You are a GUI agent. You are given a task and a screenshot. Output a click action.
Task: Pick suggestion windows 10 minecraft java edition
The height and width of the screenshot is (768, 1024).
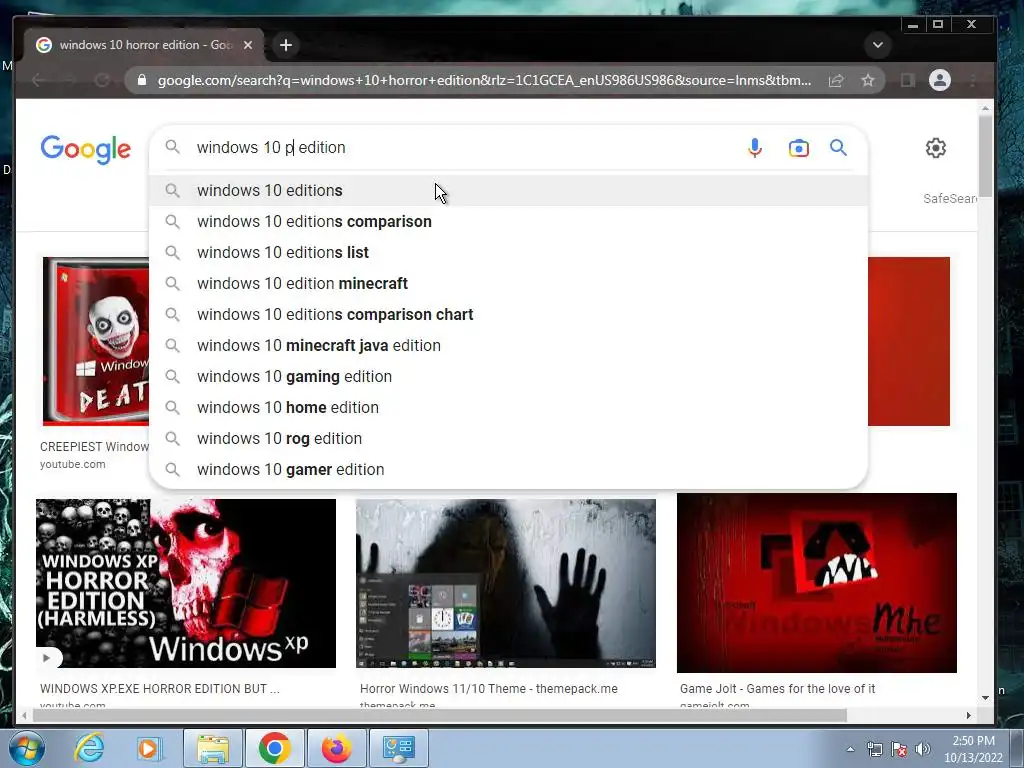(508, 345)
